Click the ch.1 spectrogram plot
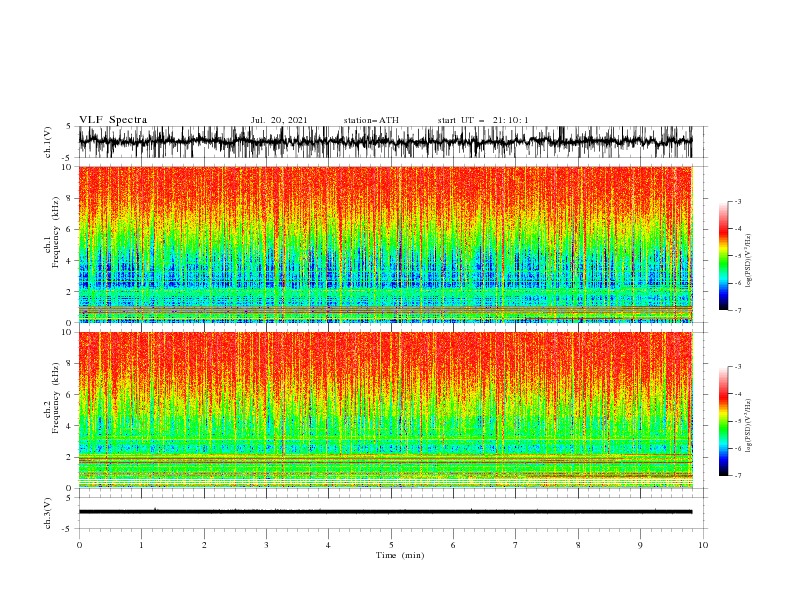This screenshot has width=792, height=612. pyautogui.click(x=386, y=244)
